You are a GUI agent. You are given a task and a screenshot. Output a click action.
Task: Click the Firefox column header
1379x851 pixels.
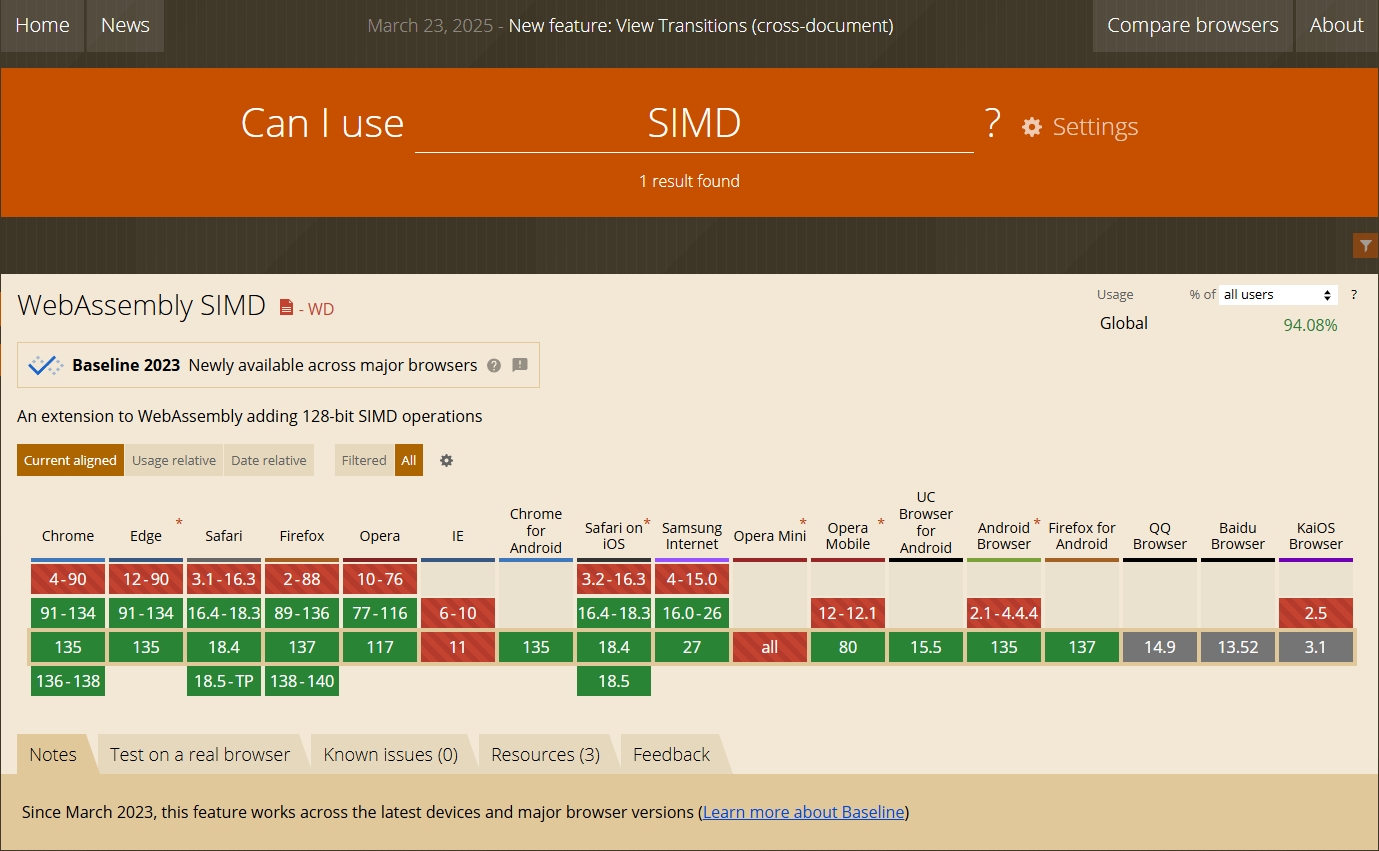click(x=302, y=536)
